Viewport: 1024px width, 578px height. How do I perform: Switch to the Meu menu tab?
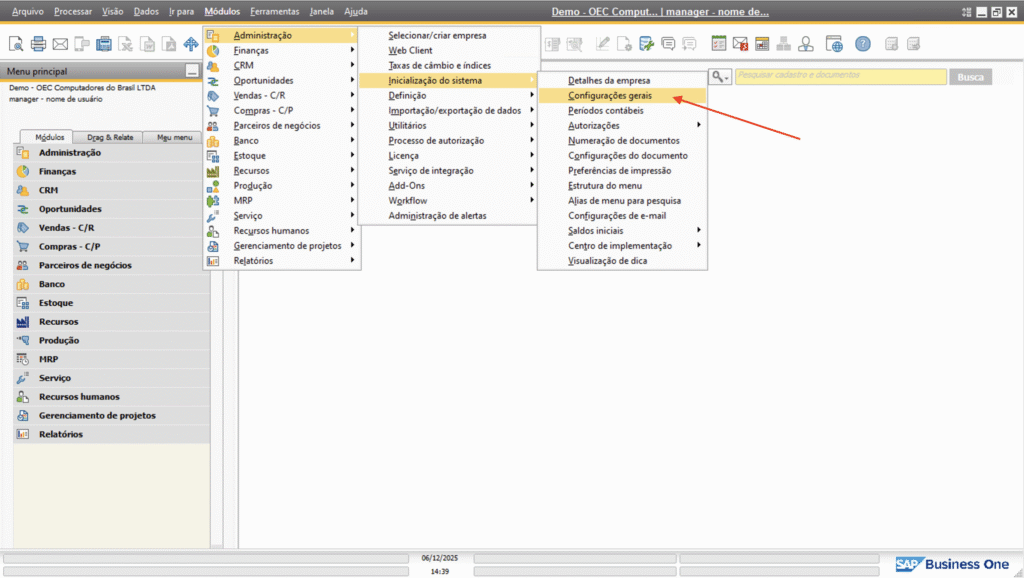174,138
